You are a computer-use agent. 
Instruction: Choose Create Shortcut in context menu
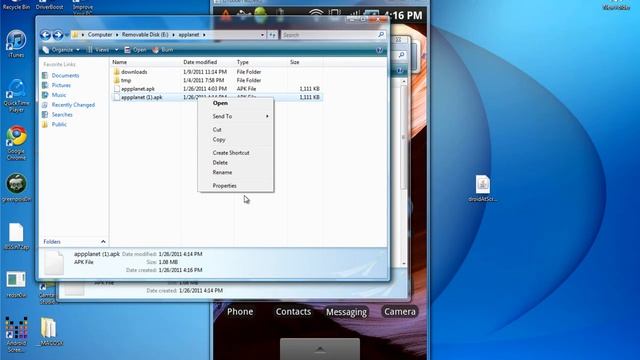(x=236, y=153)
